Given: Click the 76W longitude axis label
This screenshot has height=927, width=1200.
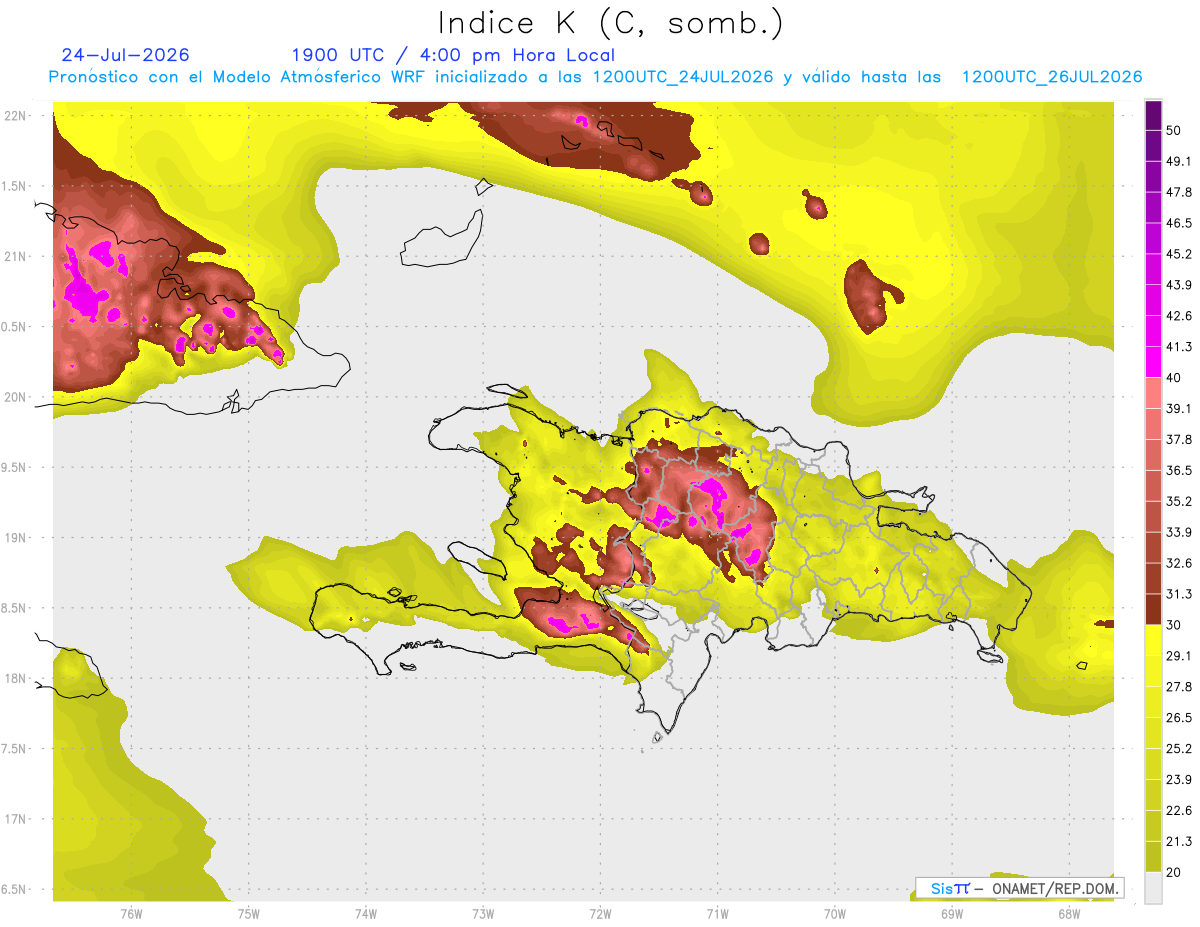Looking at the screenshot, I should [131, 914].
